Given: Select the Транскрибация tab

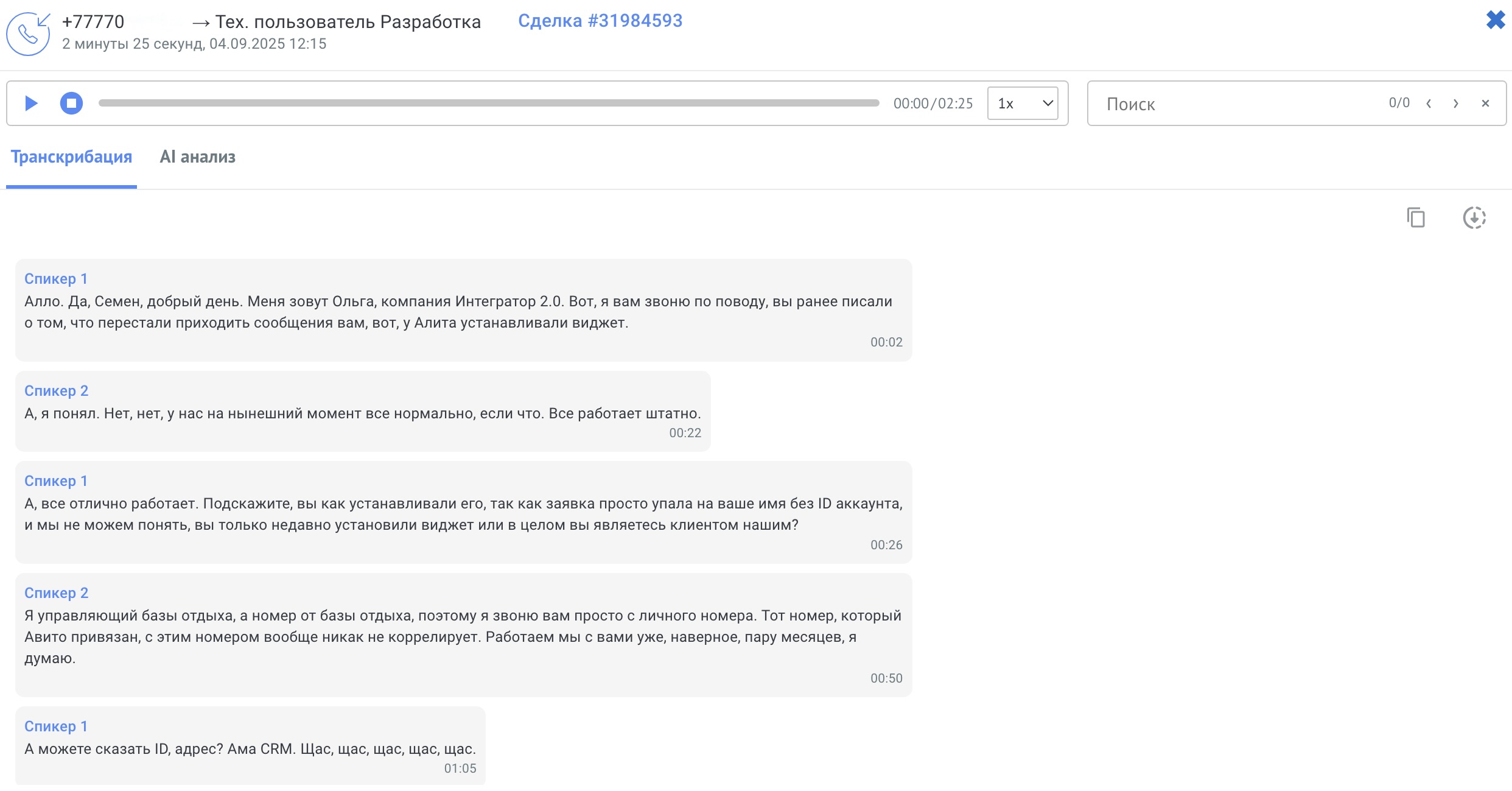Looking at the screenshot, I should pyautogui.click(x=71, y=156).
